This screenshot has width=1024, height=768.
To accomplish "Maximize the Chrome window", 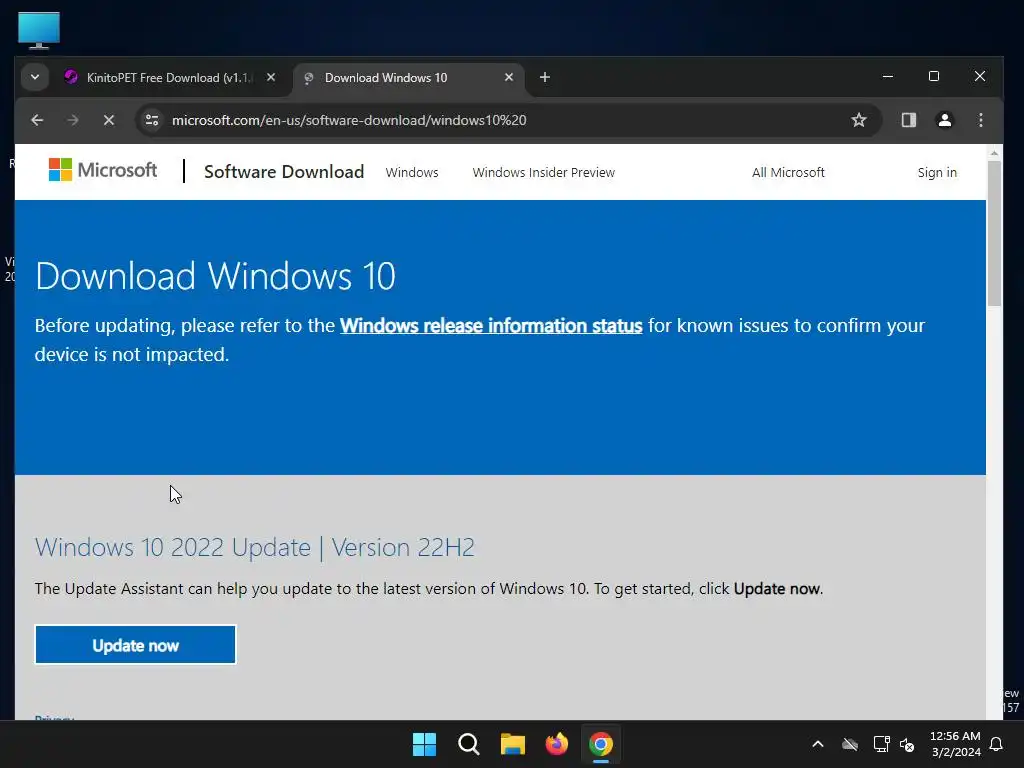I will pos(934,76).
